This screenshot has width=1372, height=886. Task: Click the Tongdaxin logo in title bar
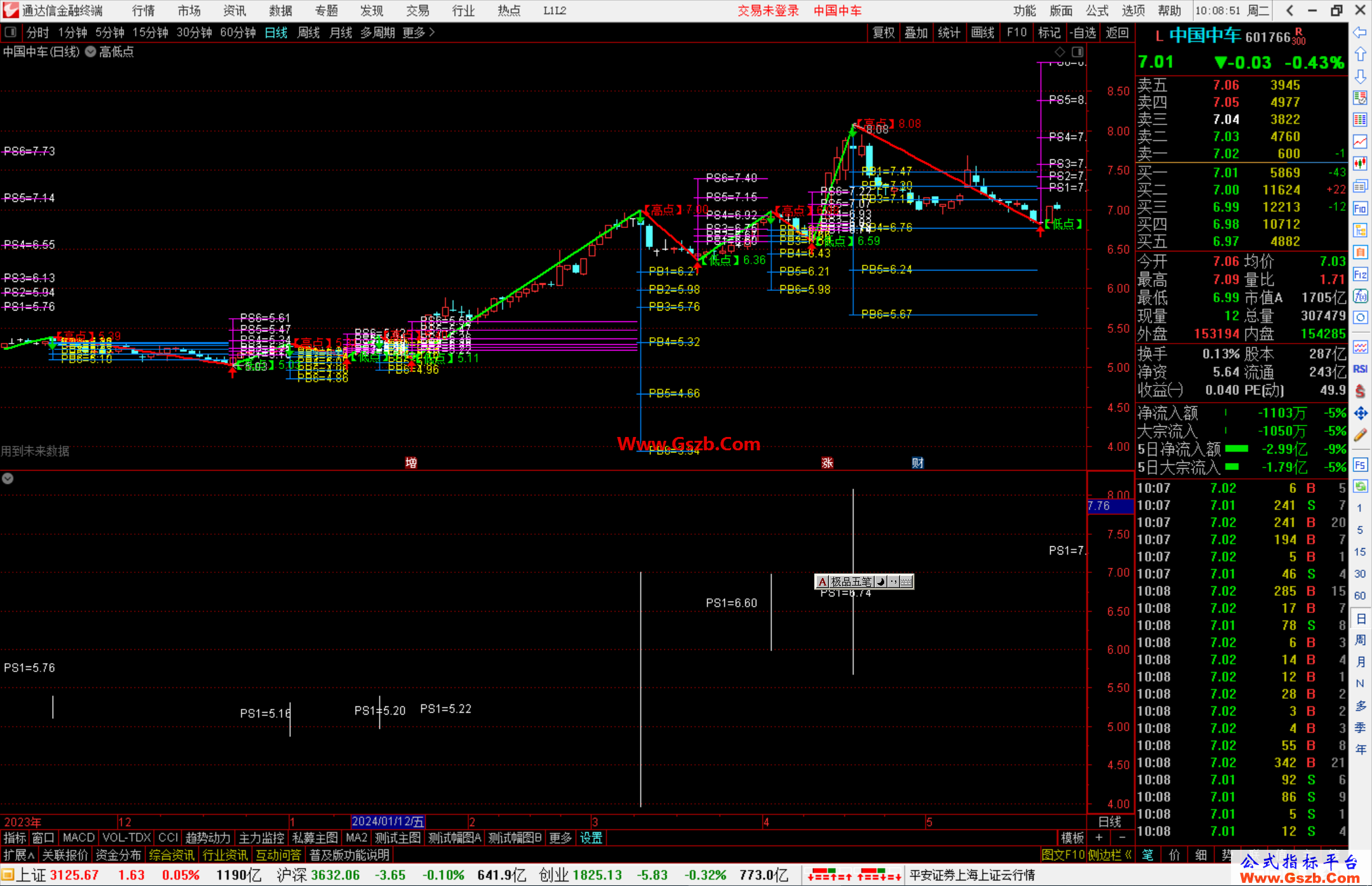click(10, 10)
